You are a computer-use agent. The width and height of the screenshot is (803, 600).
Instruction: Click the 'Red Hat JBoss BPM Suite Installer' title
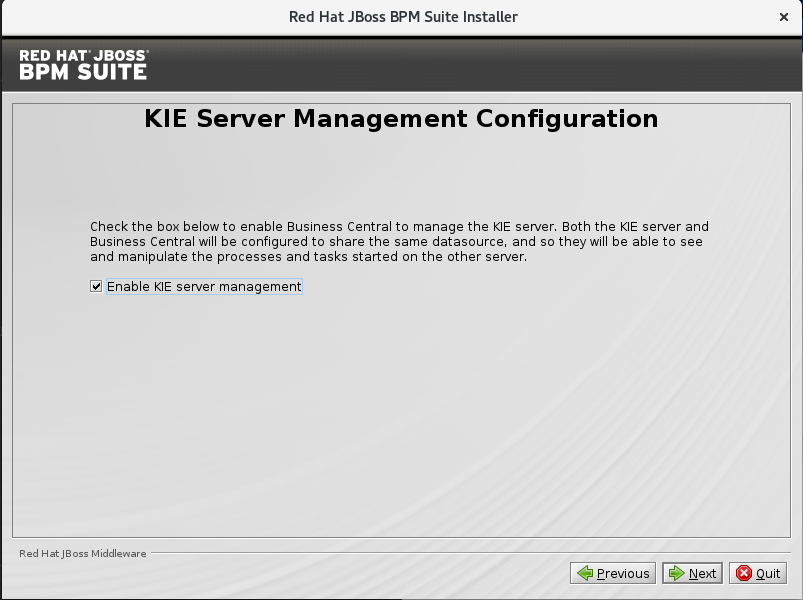(x=403, y=17)
